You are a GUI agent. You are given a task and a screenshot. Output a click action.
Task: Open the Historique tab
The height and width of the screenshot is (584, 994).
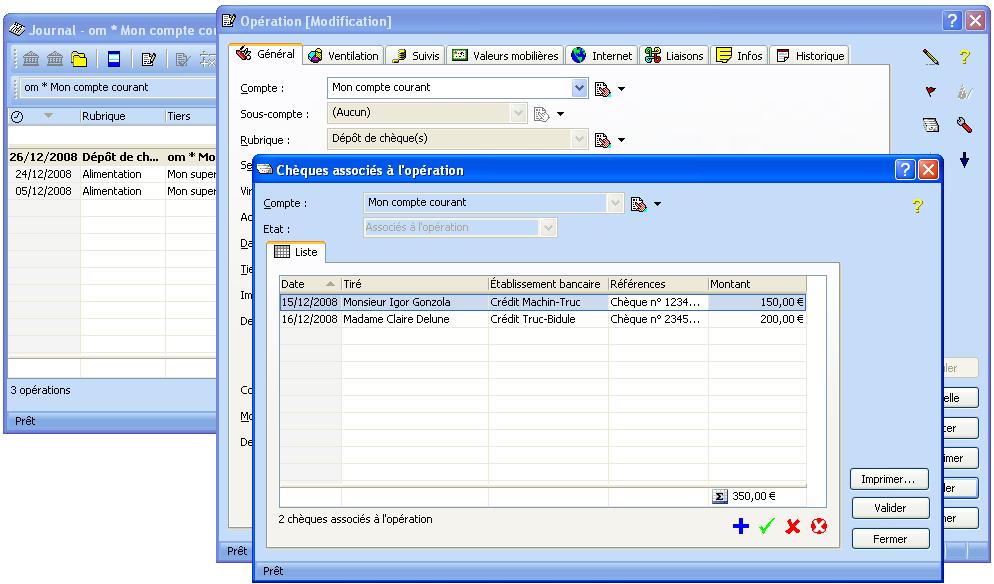coord(811,56)
